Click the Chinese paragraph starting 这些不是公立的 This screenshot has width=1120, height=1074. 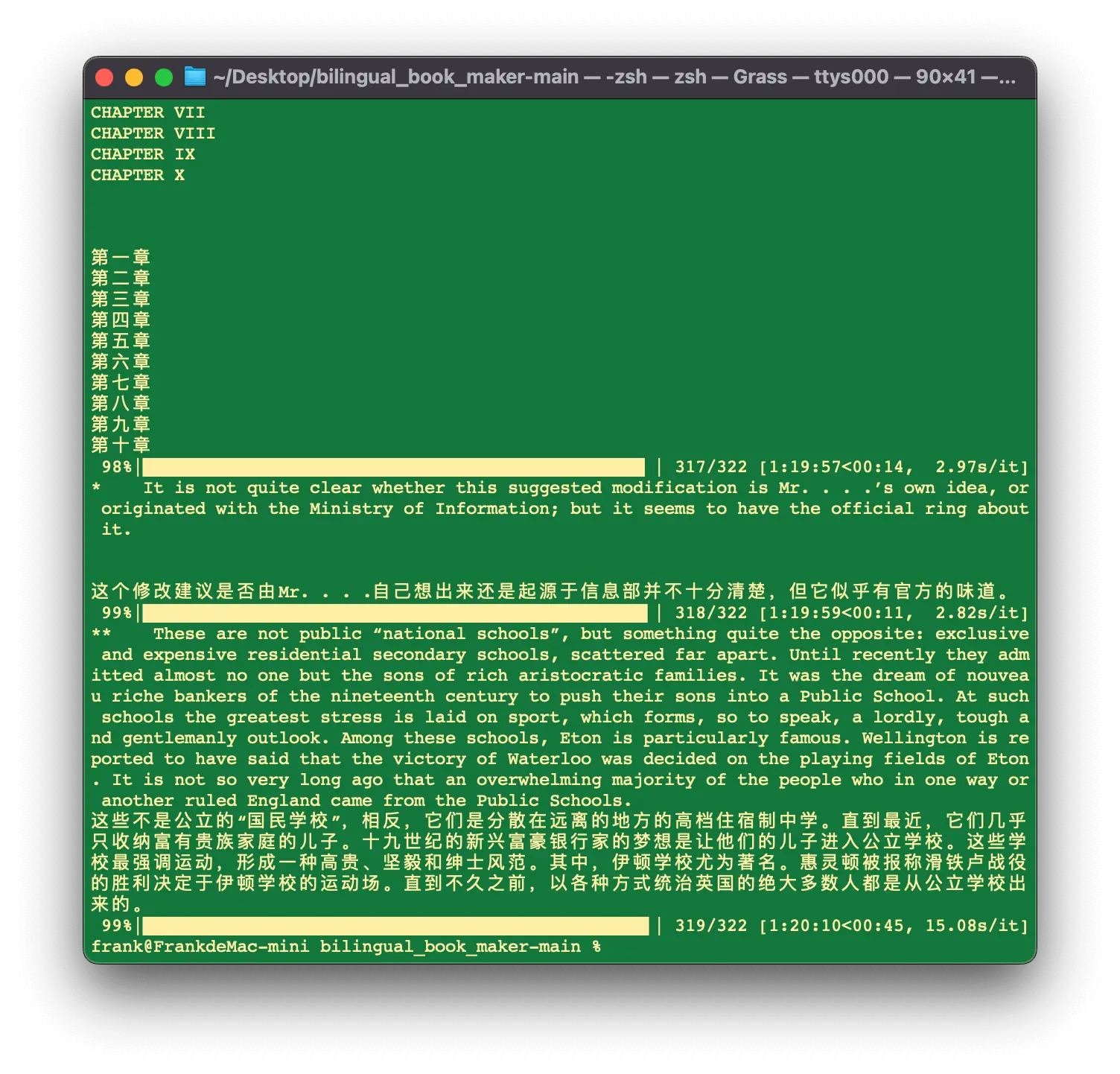(x=559, y=862)
